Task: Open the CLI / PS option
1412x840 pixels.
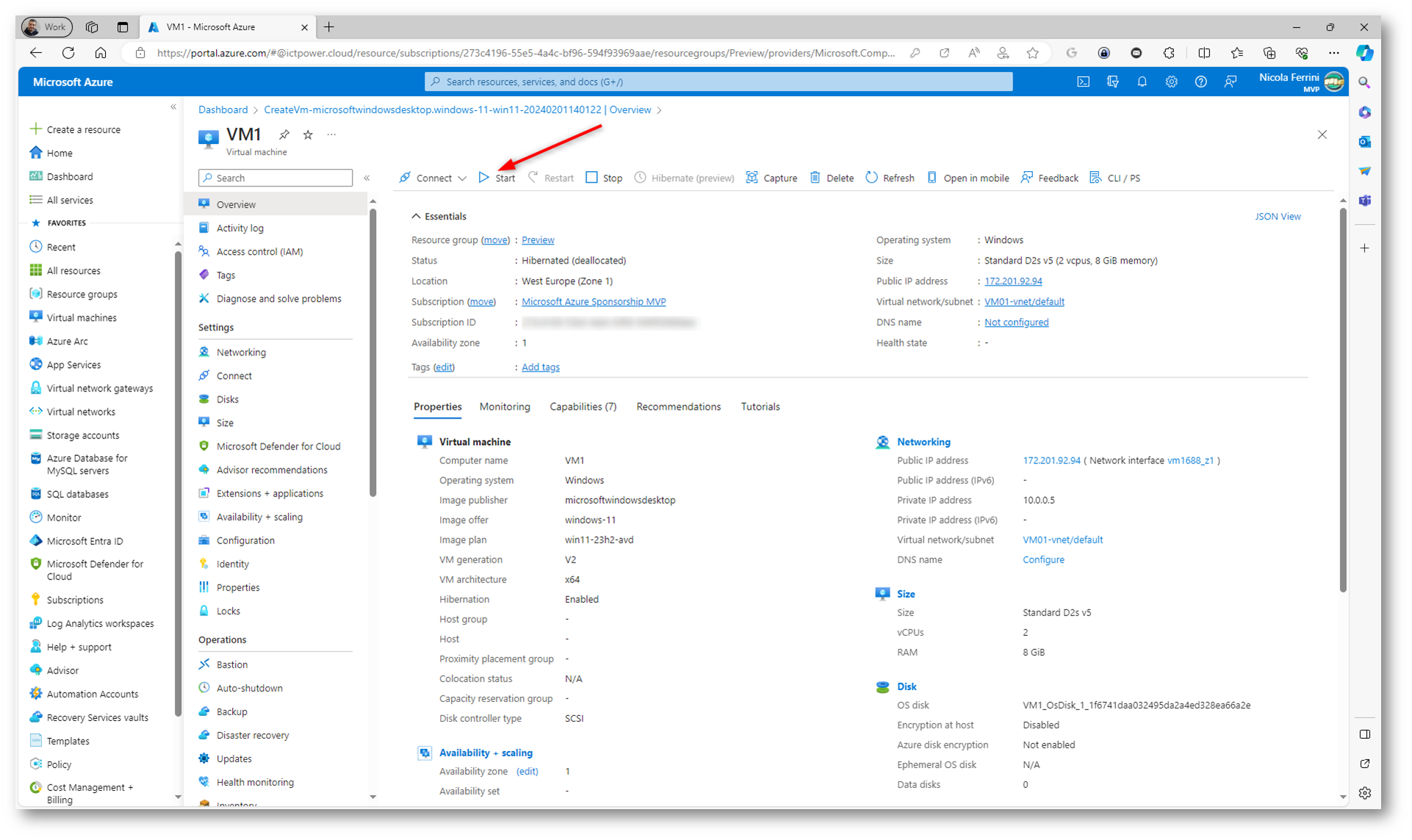Action: (1114, 178)
